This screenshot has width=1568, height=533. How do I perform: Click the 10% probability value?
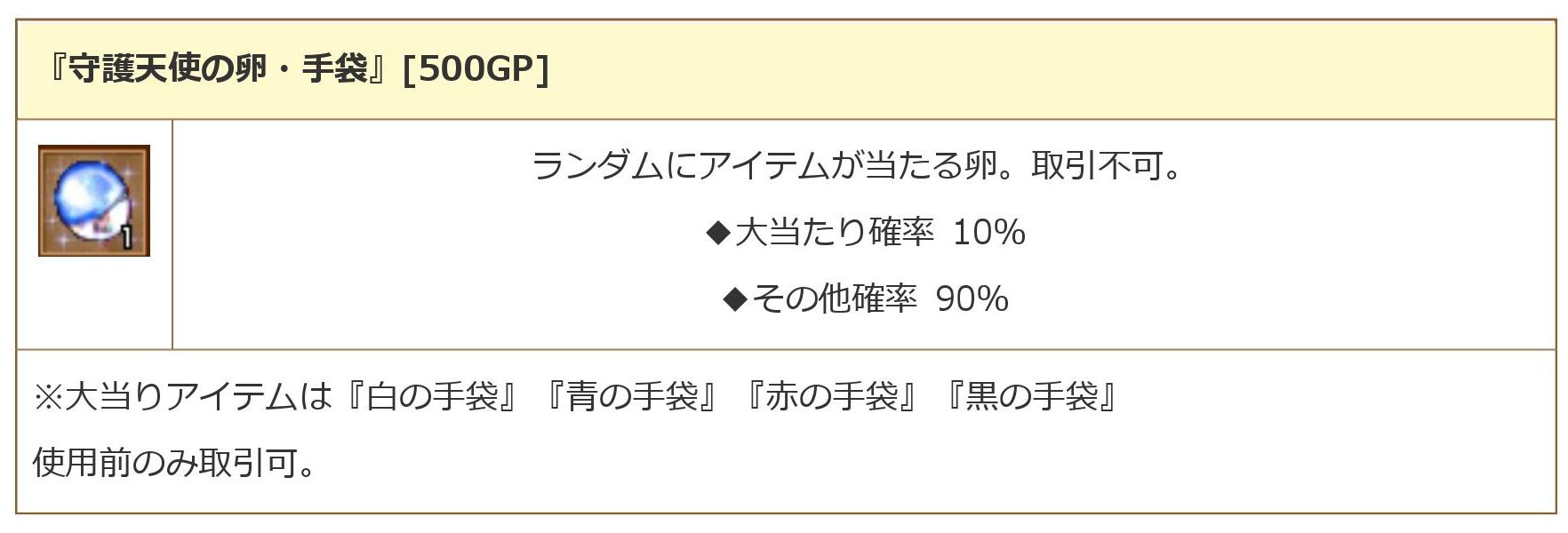point(988,233)
